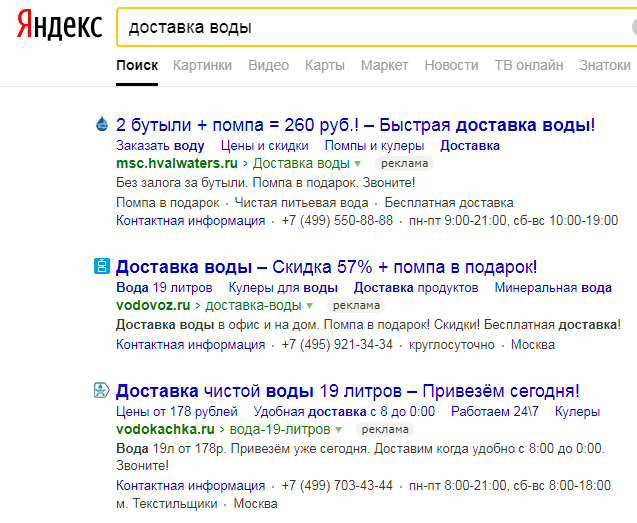Image resolution: width=637 pixels, height=523 pixels.
Task: Open the Карты tab
Action: (325, 65)
